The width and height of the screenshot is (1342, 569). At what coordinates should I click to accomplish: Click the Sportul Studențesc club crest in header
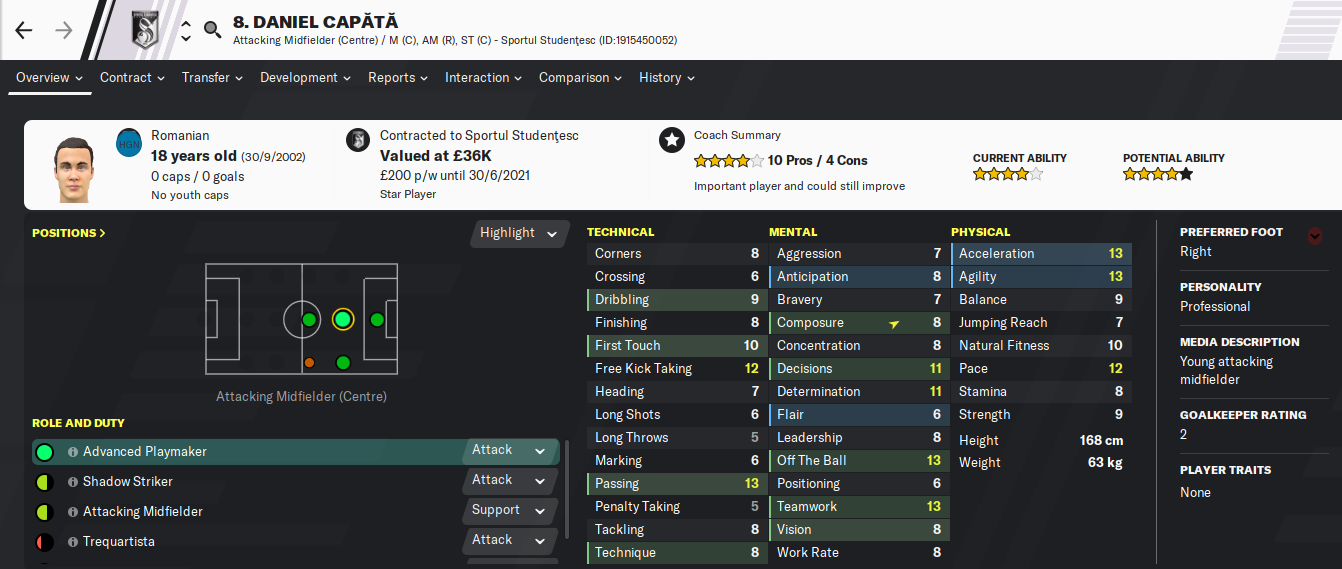pos(147,30)
